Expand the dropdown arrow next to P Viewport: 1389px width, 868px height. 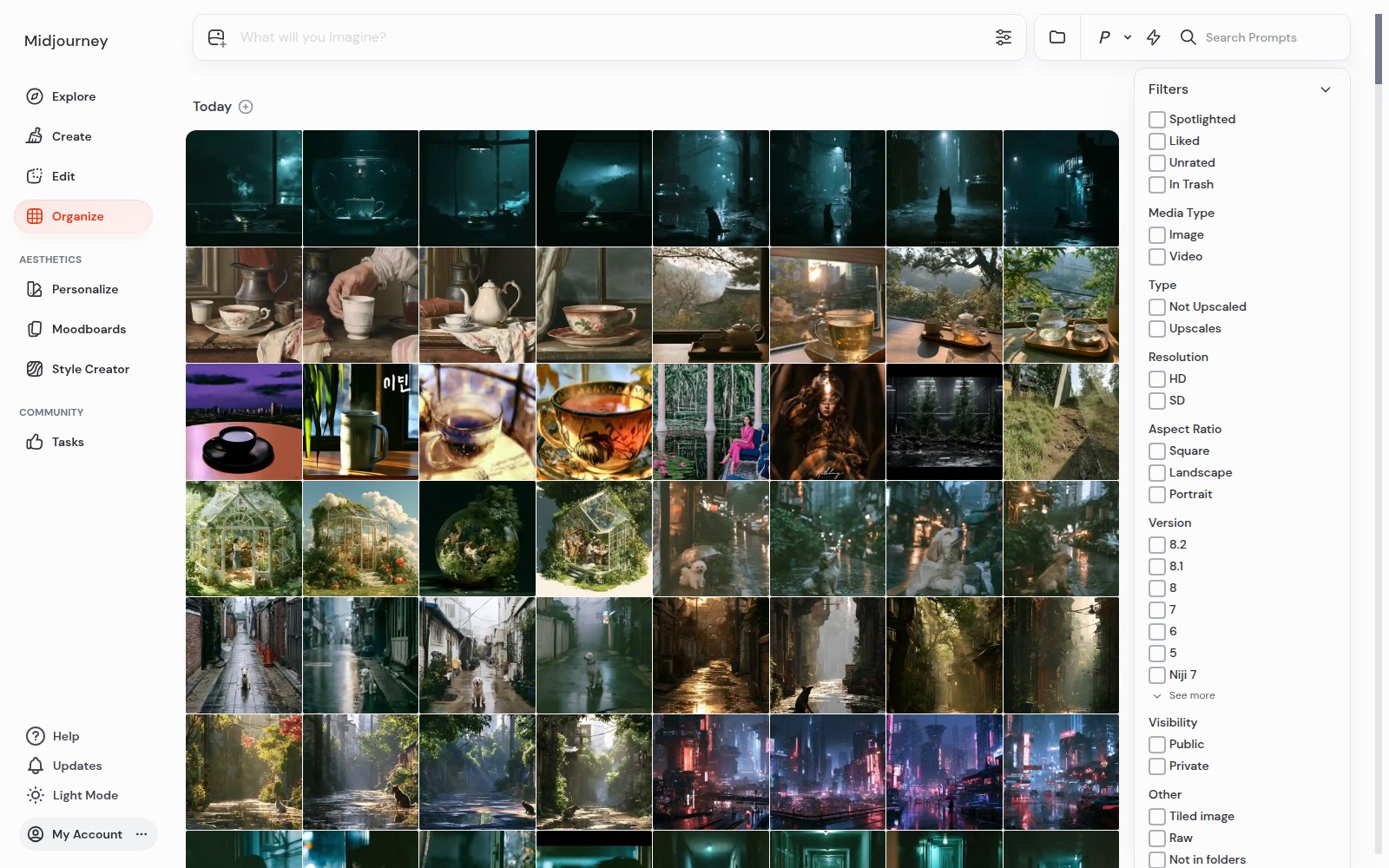click(x=1128, y=37)
